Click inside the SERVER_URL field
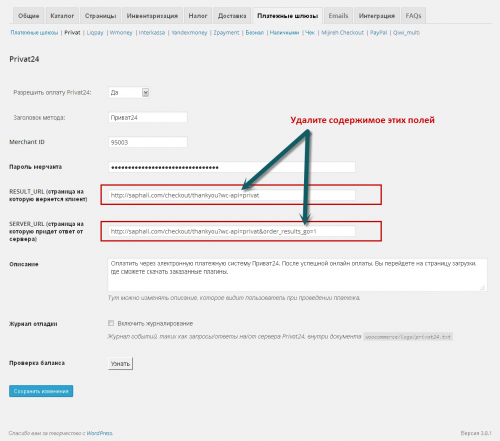 (232, 231)
